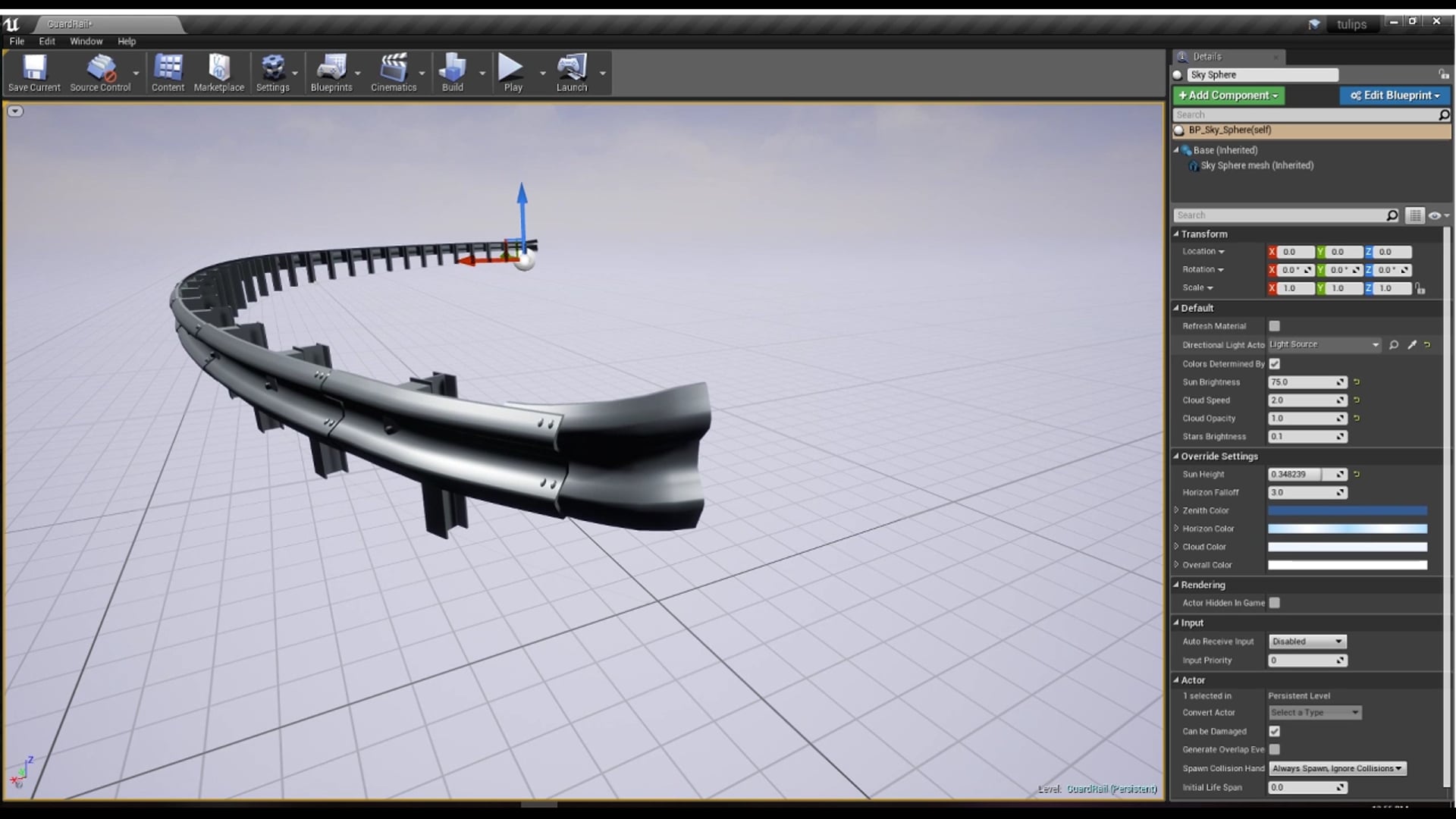This screenshot has height=819, width=1456.
Task: Click the Directional Light Actor browse magnifier icon
Action: 1394,345
